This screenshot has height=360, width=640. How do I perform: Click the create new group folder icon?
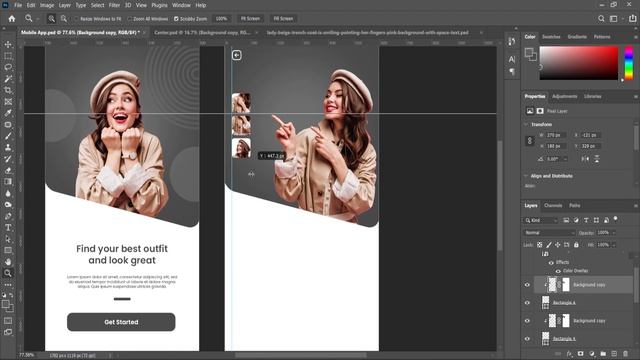click(x=603, y=353)
